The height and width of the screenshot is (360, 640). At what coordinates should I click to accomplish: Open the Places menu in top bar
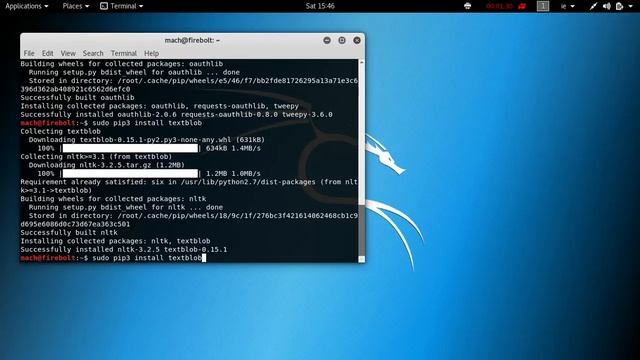76,6
